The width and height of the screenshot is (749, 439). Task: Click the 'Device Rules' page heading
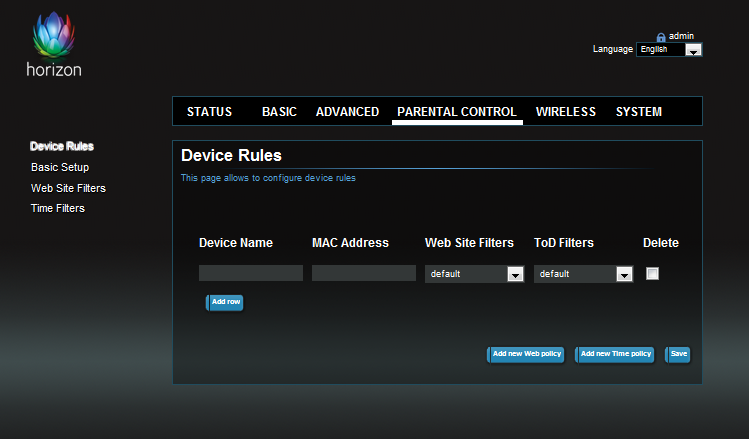(231, 155)
